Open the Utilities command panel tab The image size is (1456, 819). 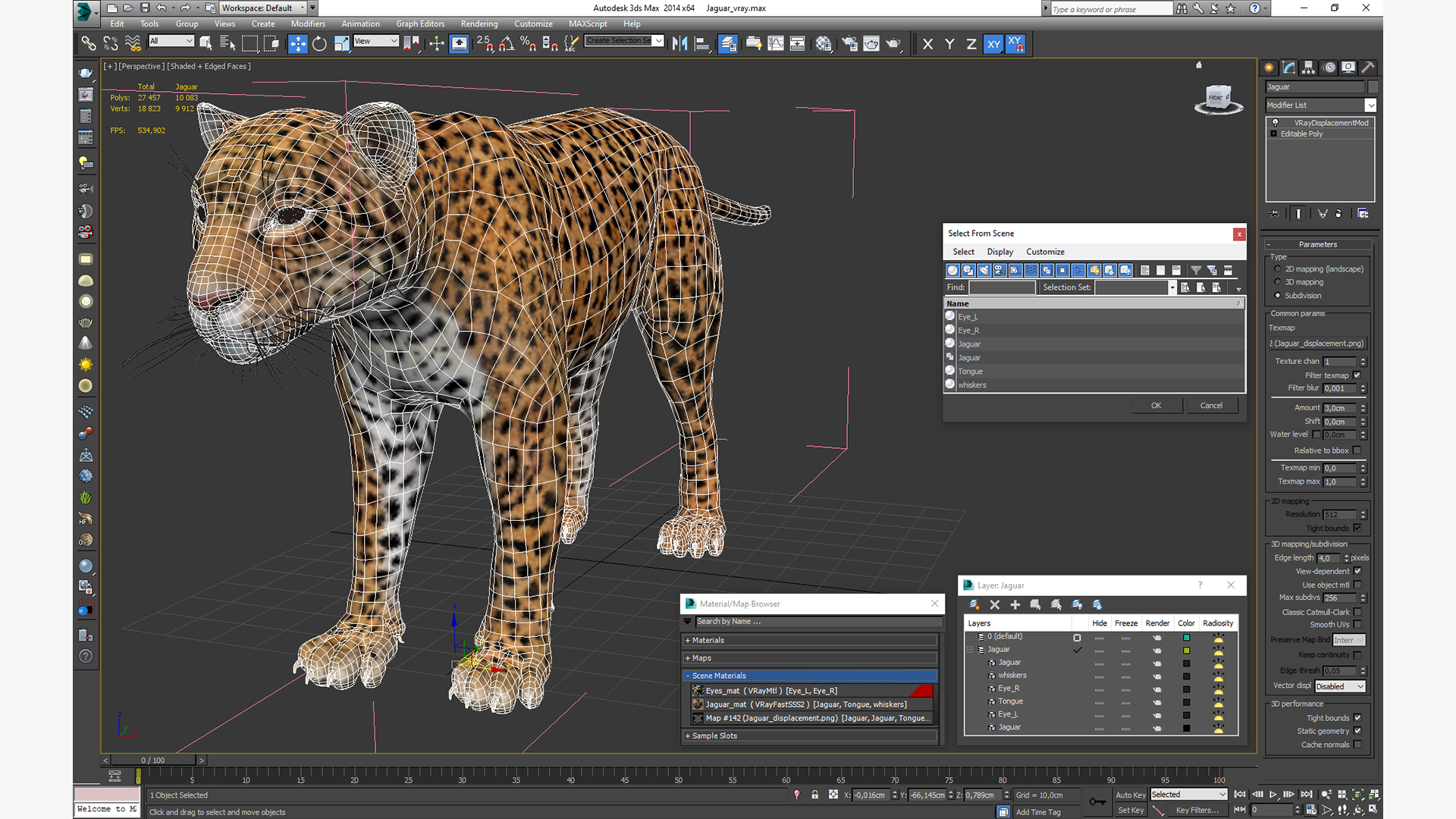[1368, 67]
